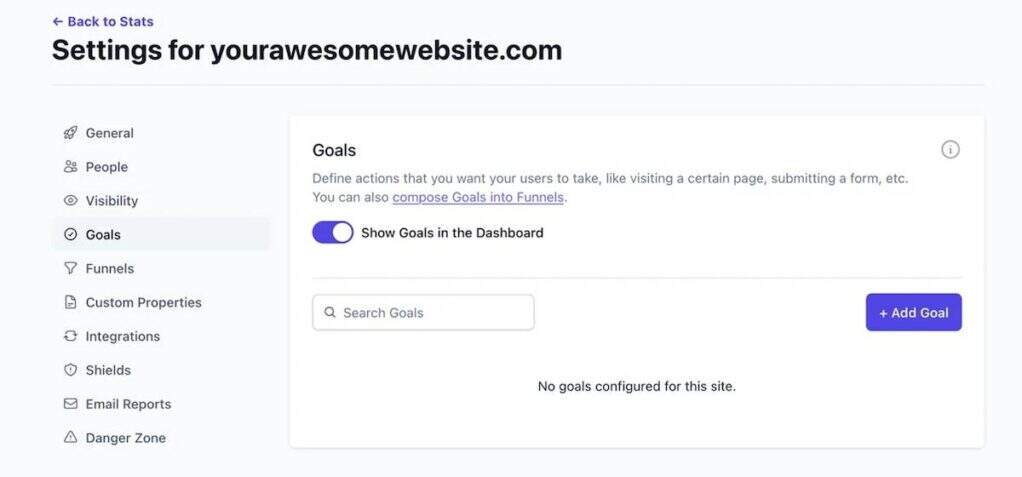Open the General settings tab

click(x=109, y=133)
